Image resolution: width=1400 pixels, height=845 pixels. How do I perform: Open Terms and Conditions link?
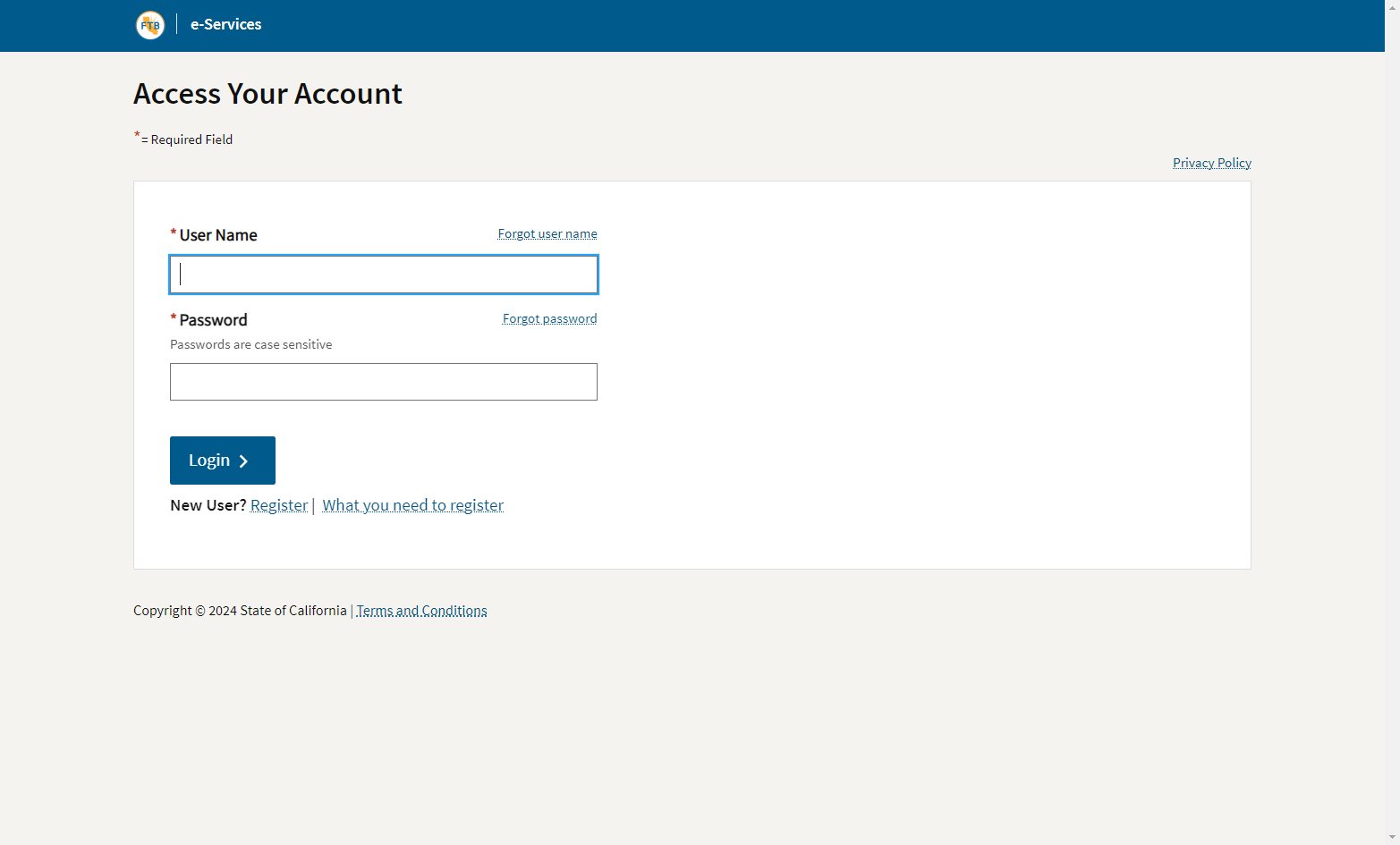pyautogui.click(x=421, y=611)
